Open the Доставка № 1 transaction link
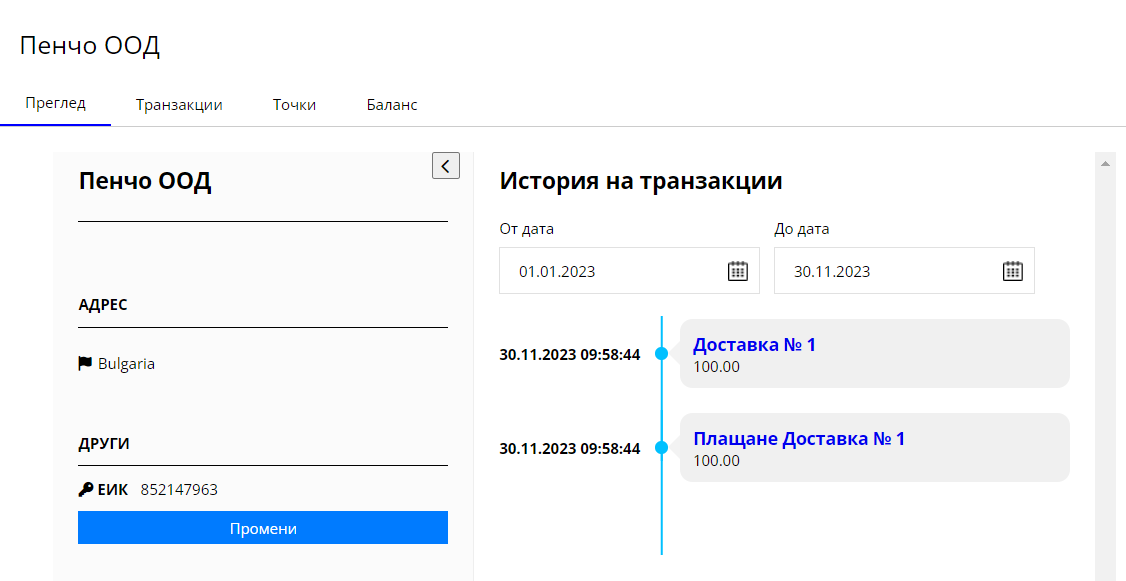Image resolution: width=1126 pixels, height=581 pixels. (754, 345)
